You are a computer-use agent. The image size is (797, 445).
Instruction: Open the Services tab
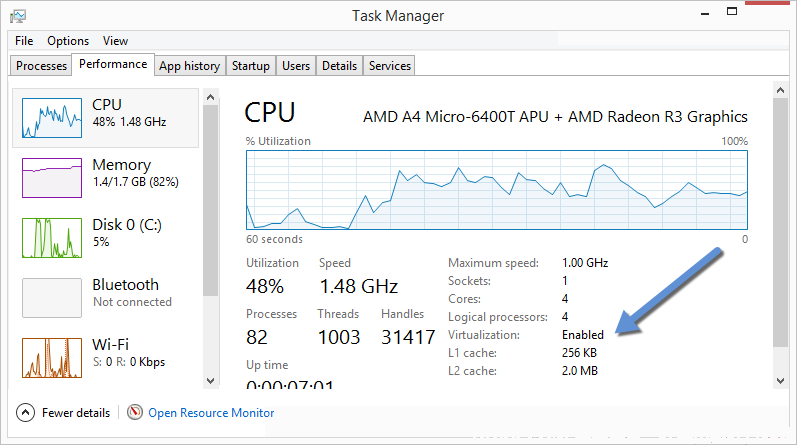click(x=390, y=66)
